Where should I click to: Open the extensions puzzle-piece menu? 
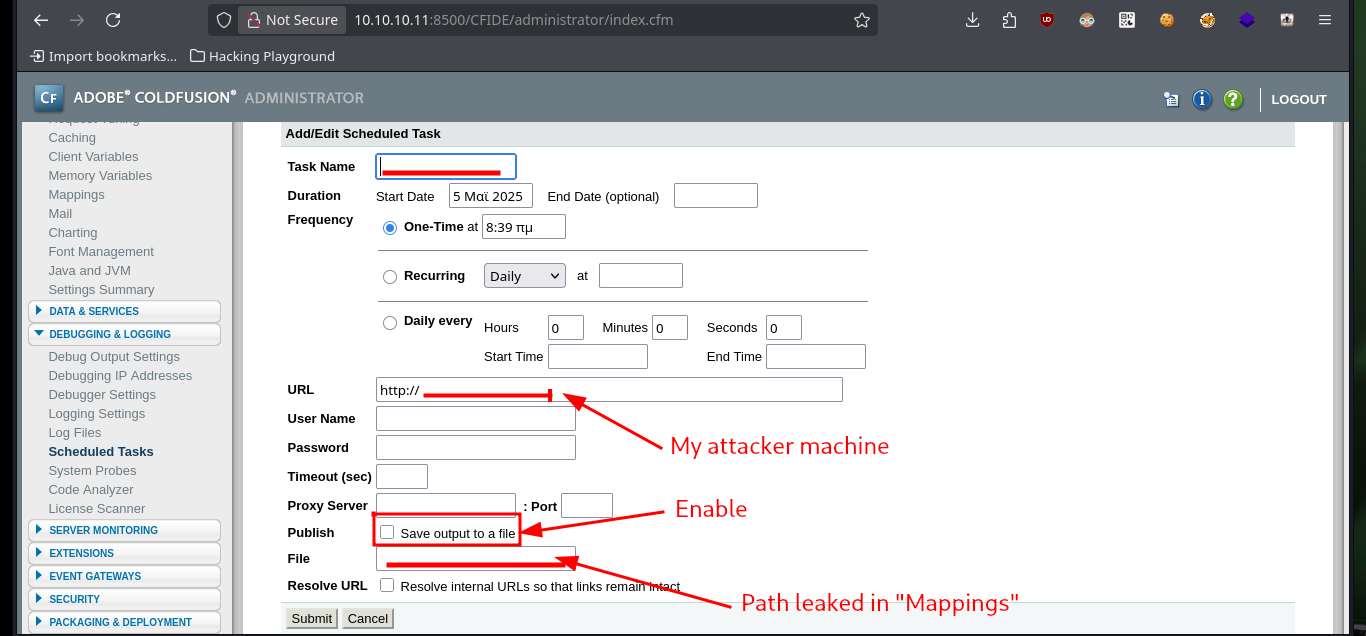[1009, 20]
